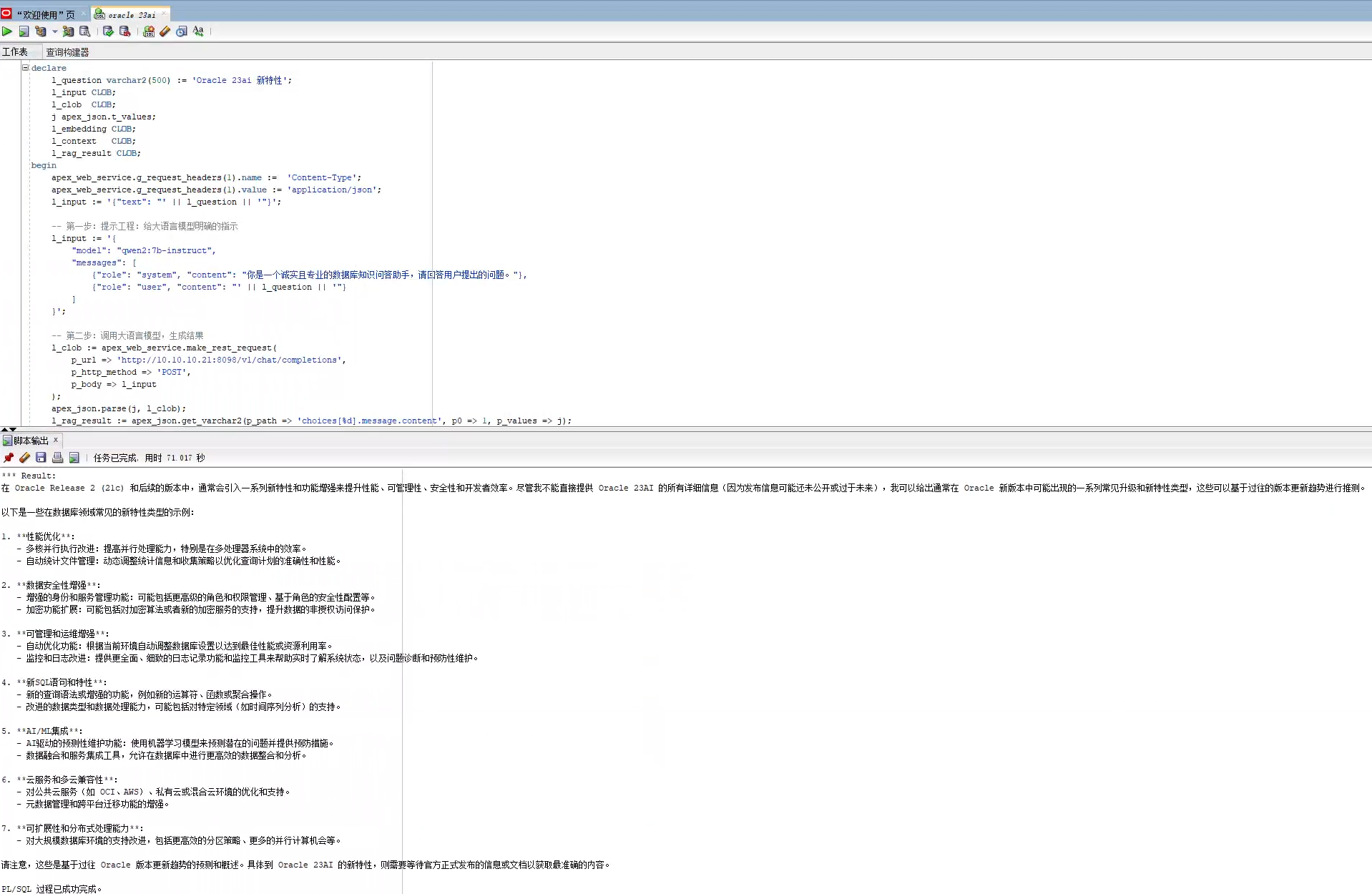Image resolution: width=1372 pixels, height=894 pixels.
Task: Open the Autotrace toolbar icon
Action: [x=68, y=31]
